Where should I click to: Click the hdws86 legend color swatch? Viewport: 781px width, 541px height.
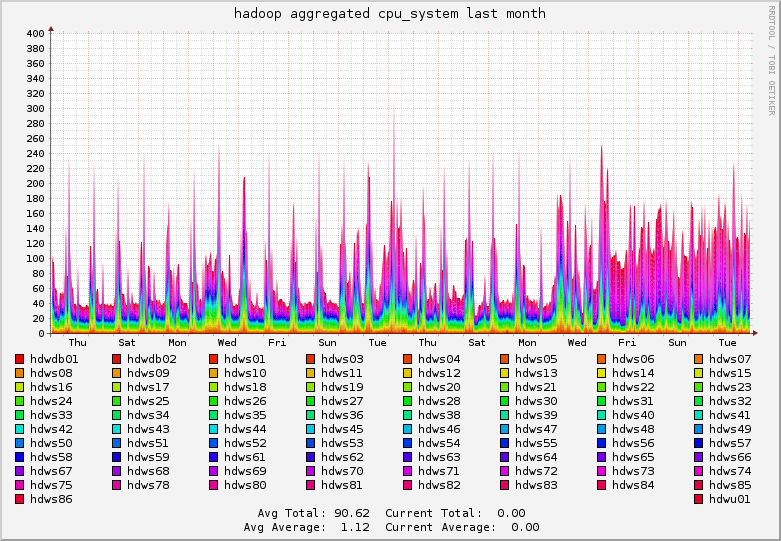pos(19,499)
